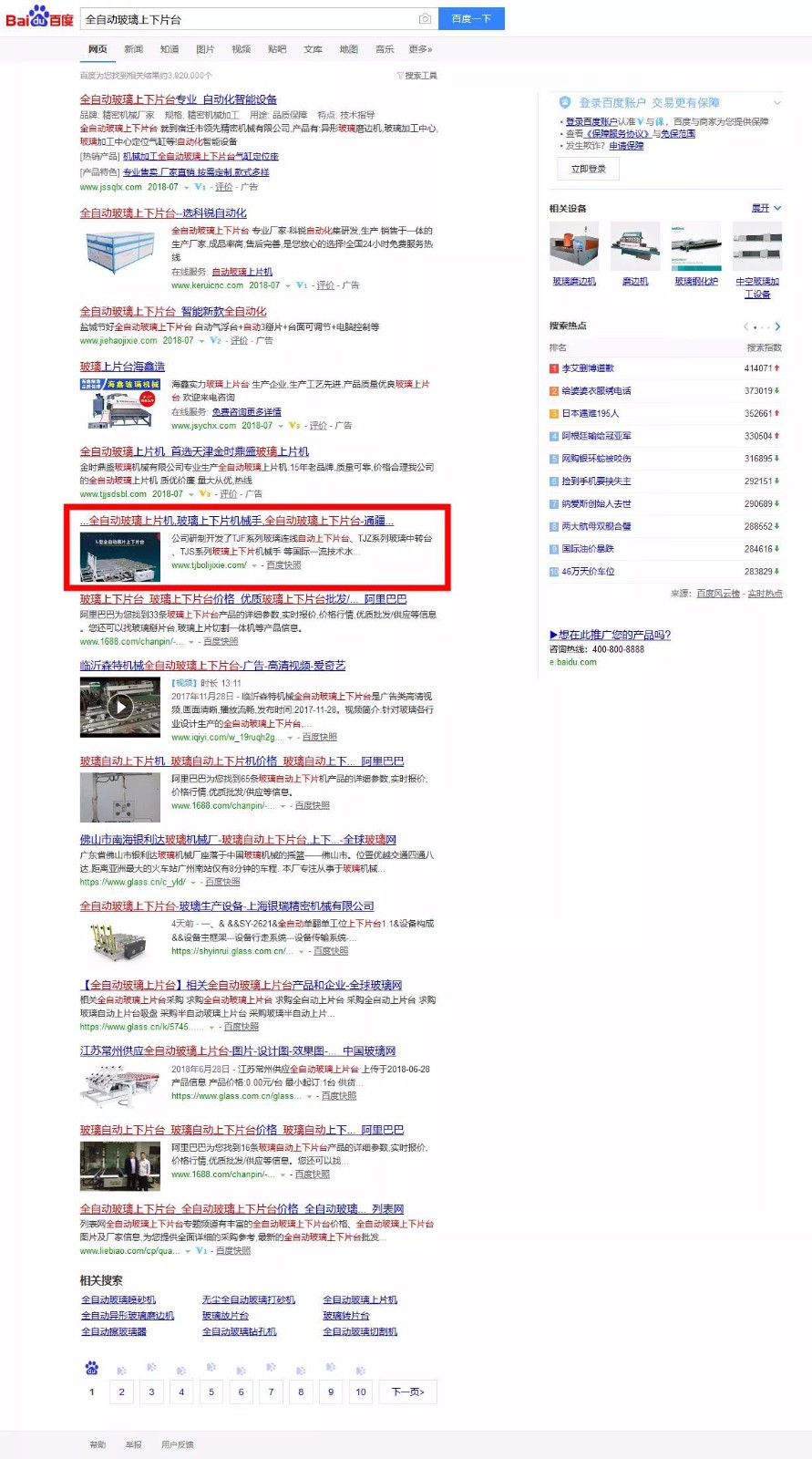Click the search query input field
Image resolution: width=812 pixels, height=1459 pixels.
point(246,19)
